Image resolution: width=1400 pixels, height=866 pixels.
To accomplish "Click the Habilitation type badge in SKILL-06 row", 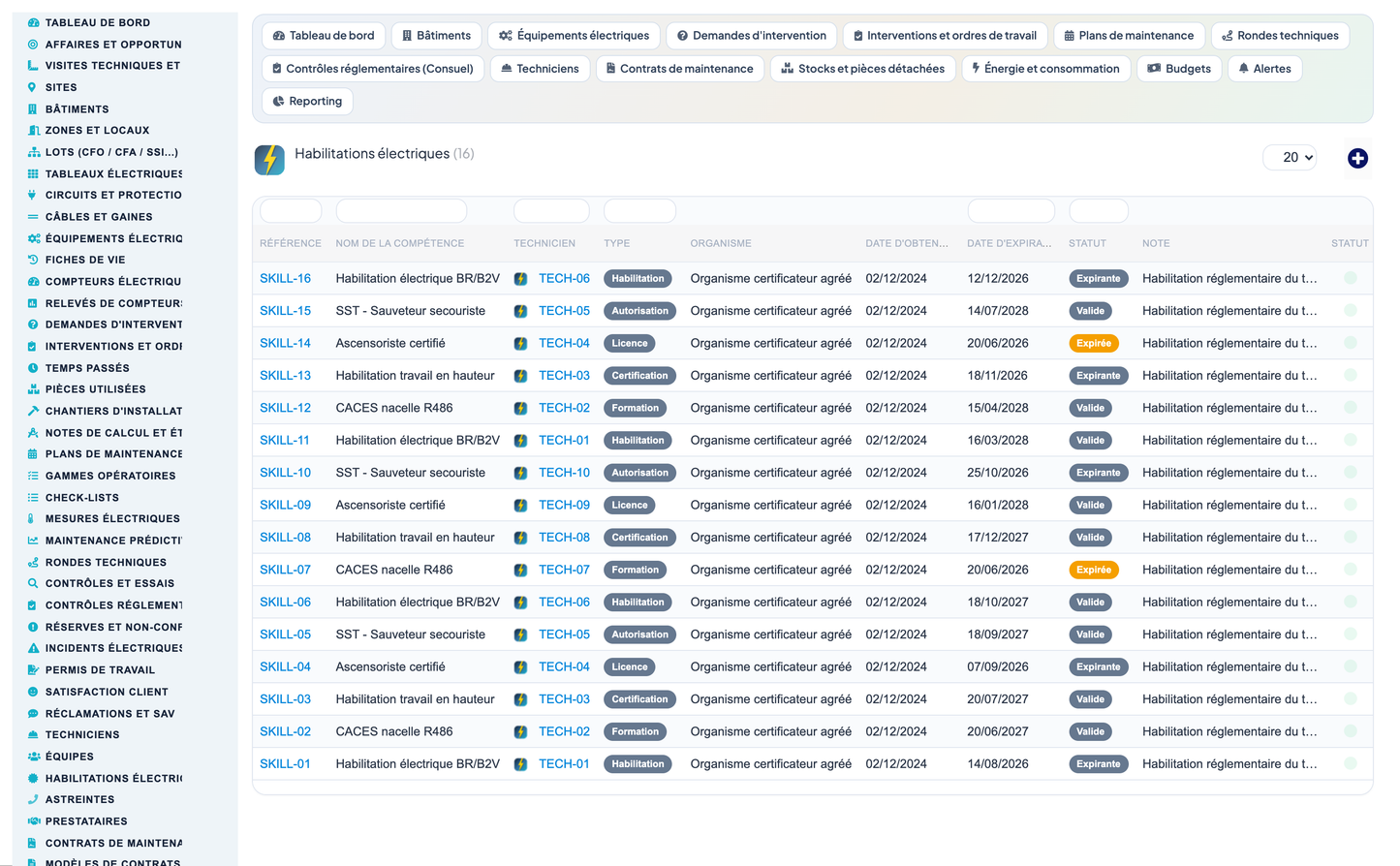I will point(638,603).
